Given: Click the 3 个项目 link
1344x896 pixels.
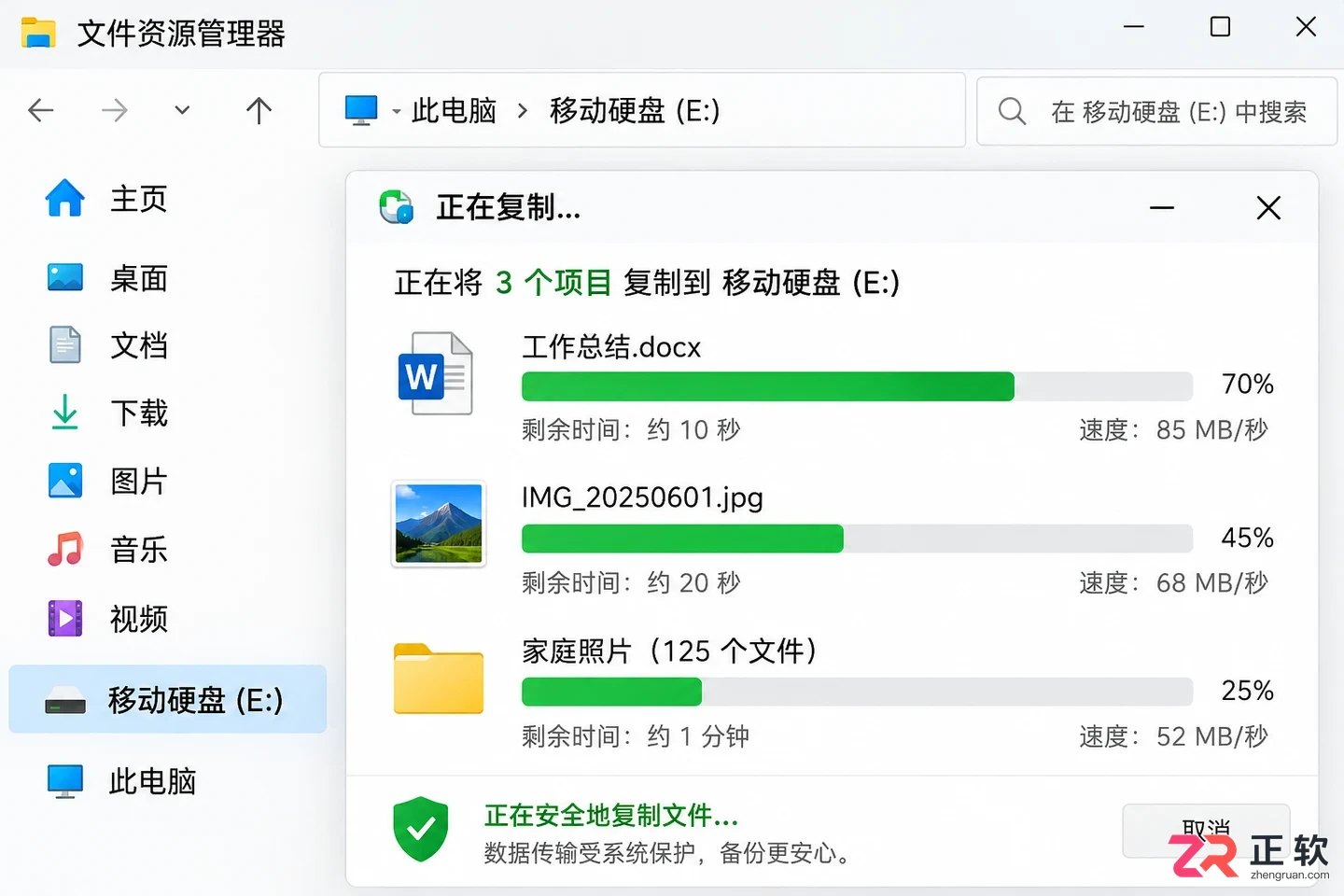Looking at the screenshot, I should point(553,282).
